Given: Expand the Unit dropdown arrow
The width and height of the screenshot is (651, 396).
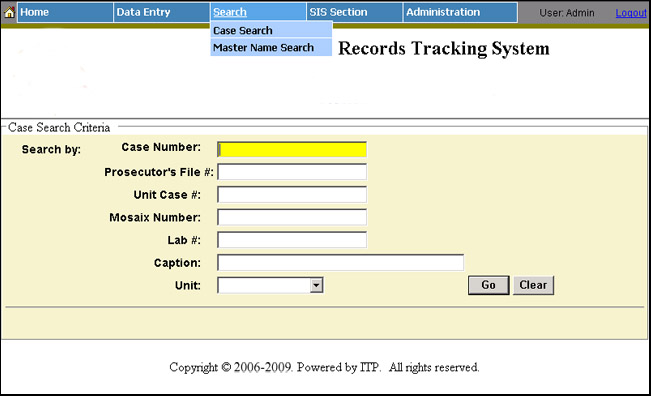Looking at the screenshot, I should coord(316,285).
